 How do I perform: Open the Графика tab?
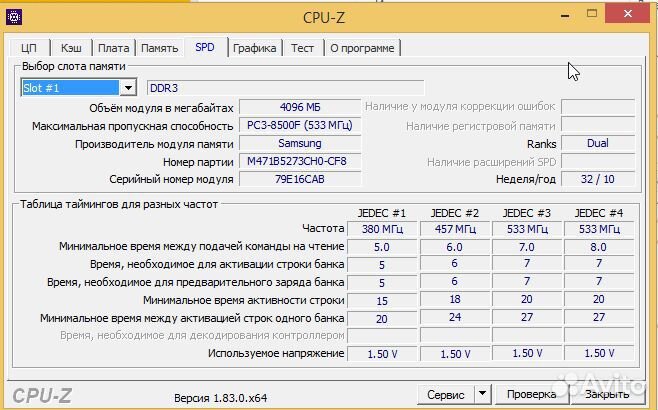point(254,48)
